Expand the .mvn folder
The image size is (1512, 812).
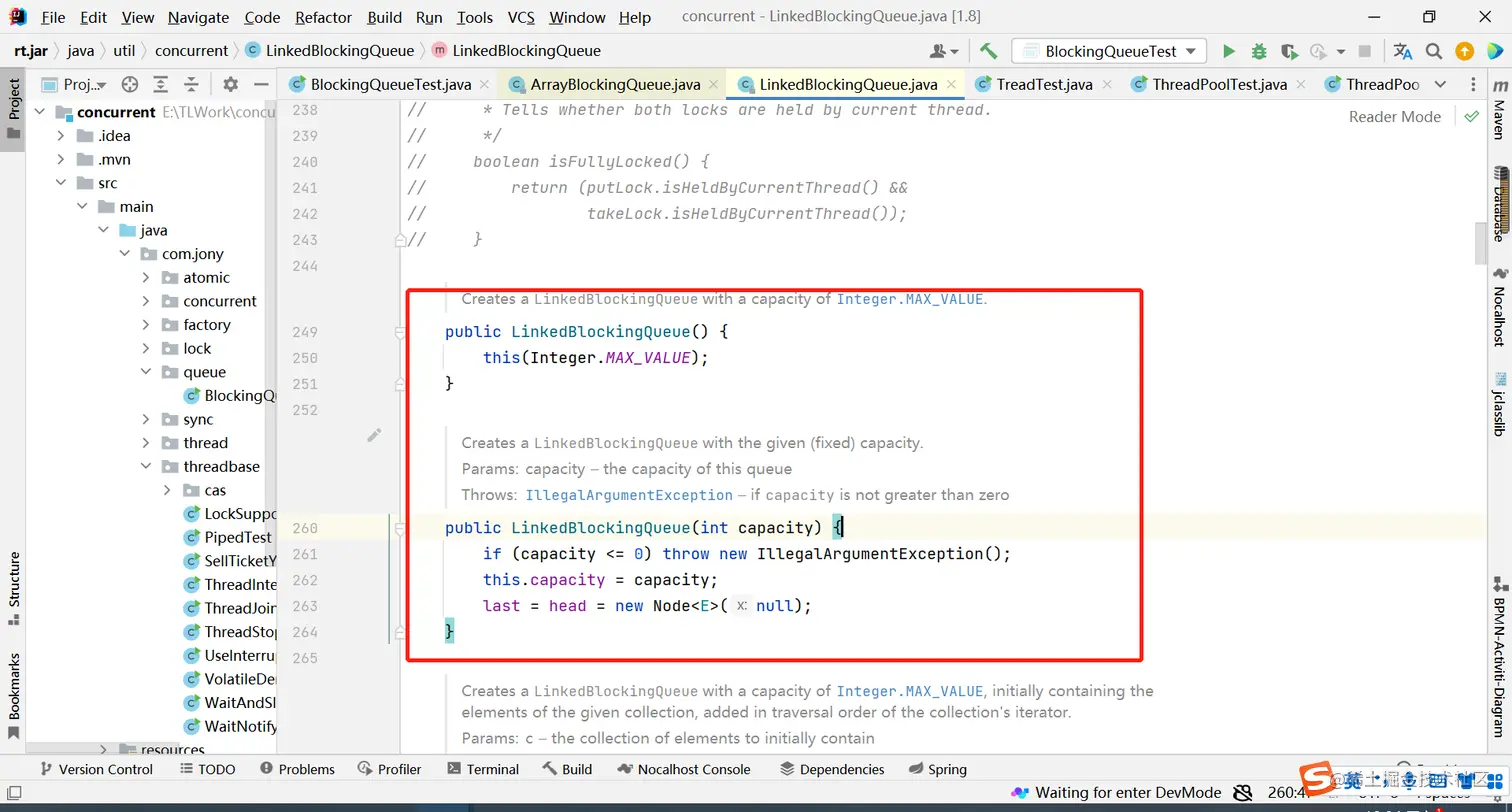(x=61, y=160)
